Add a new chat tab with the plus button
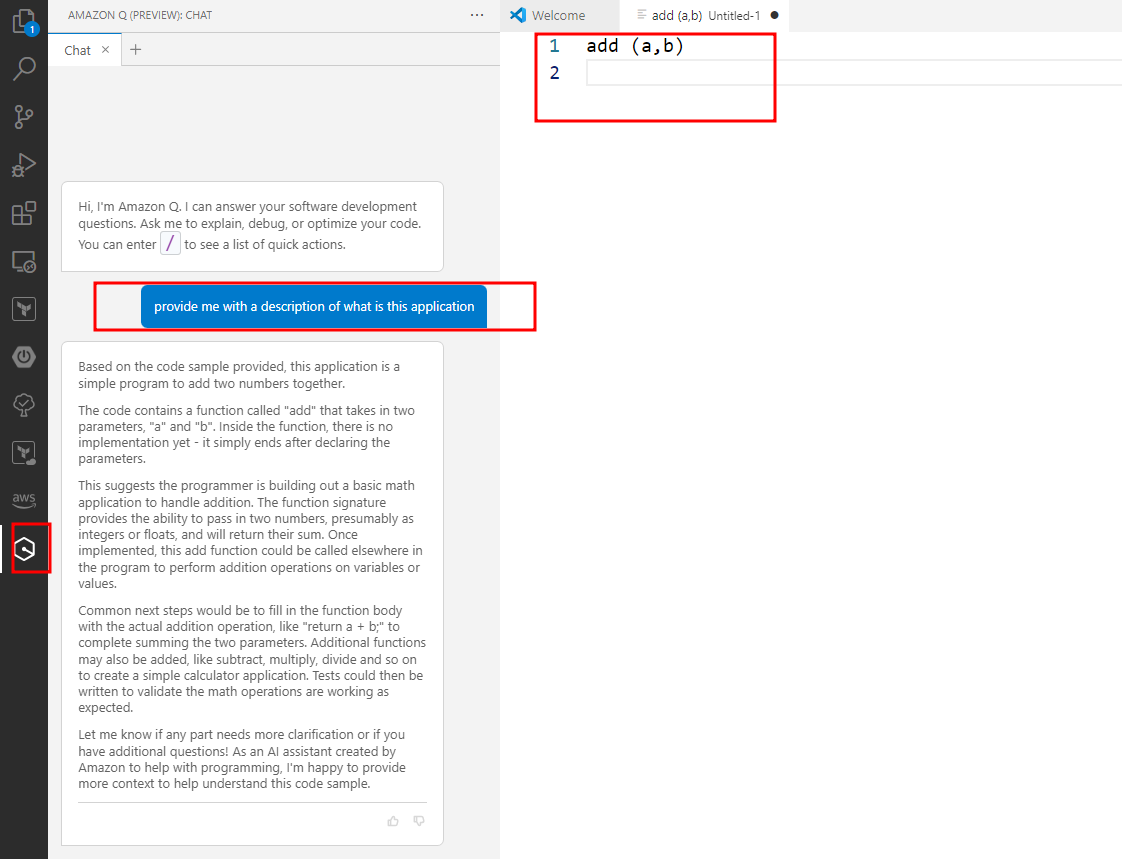 (x=135, y=49)
